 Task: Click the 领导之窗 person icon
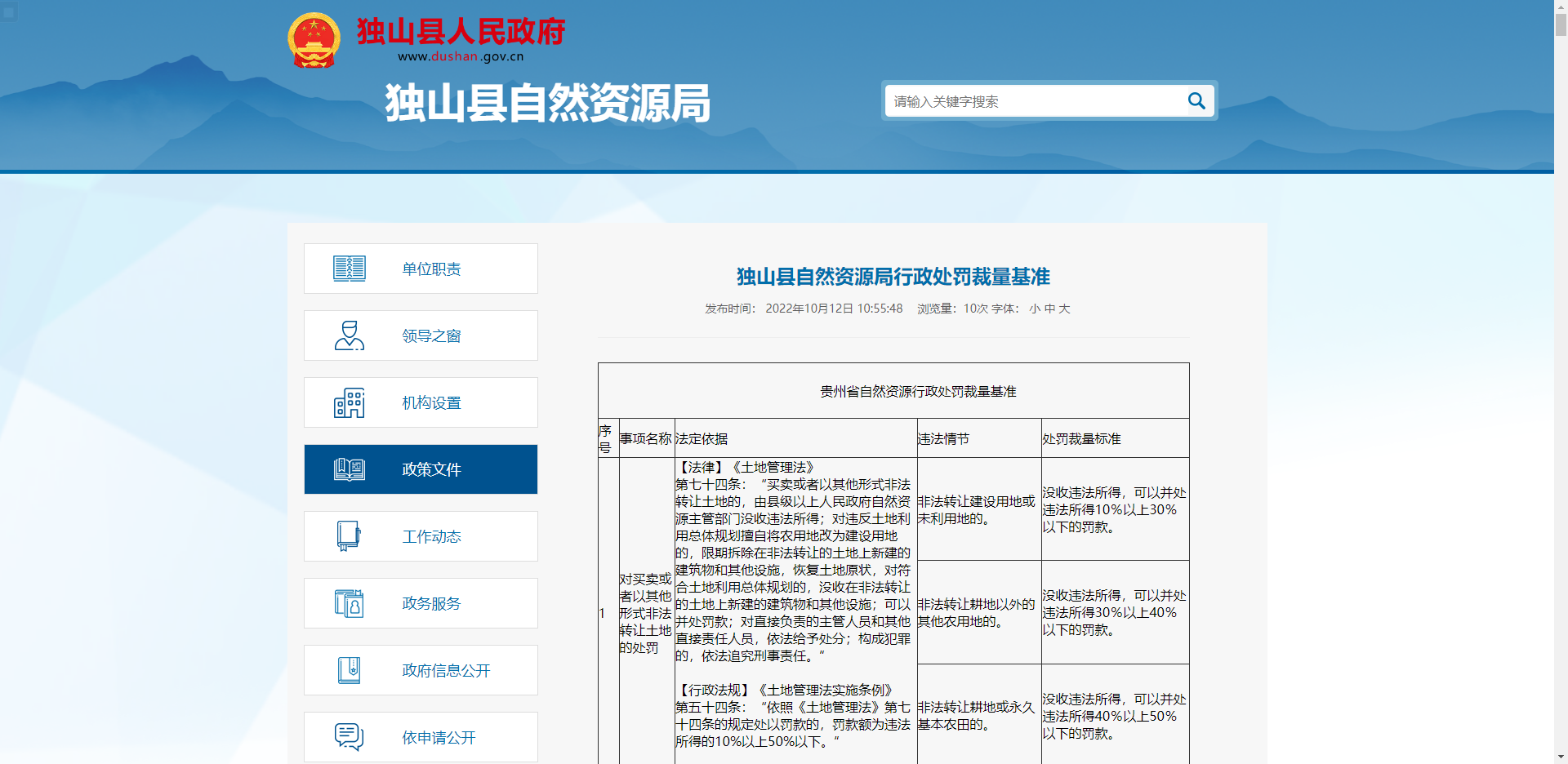pyautogui.click(x=350, y=335)
